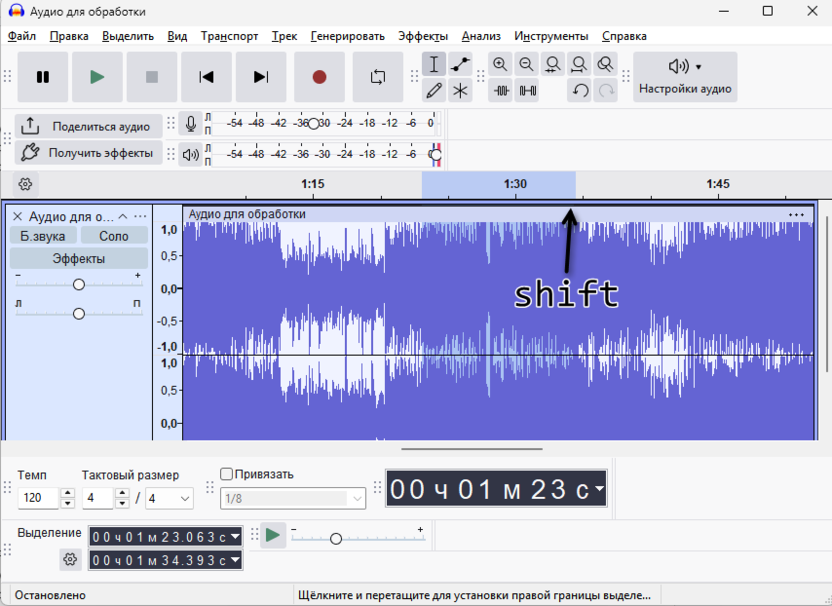Mute track with Б.звука button

(x=43, y=236)
